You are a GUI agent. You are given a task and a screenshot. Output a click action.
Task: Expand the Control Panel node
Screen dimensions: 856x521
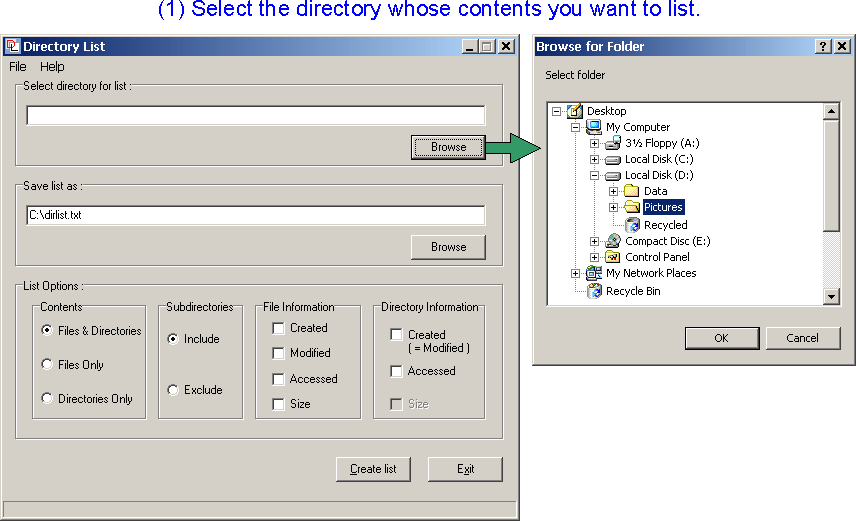[x=595, y=257]
